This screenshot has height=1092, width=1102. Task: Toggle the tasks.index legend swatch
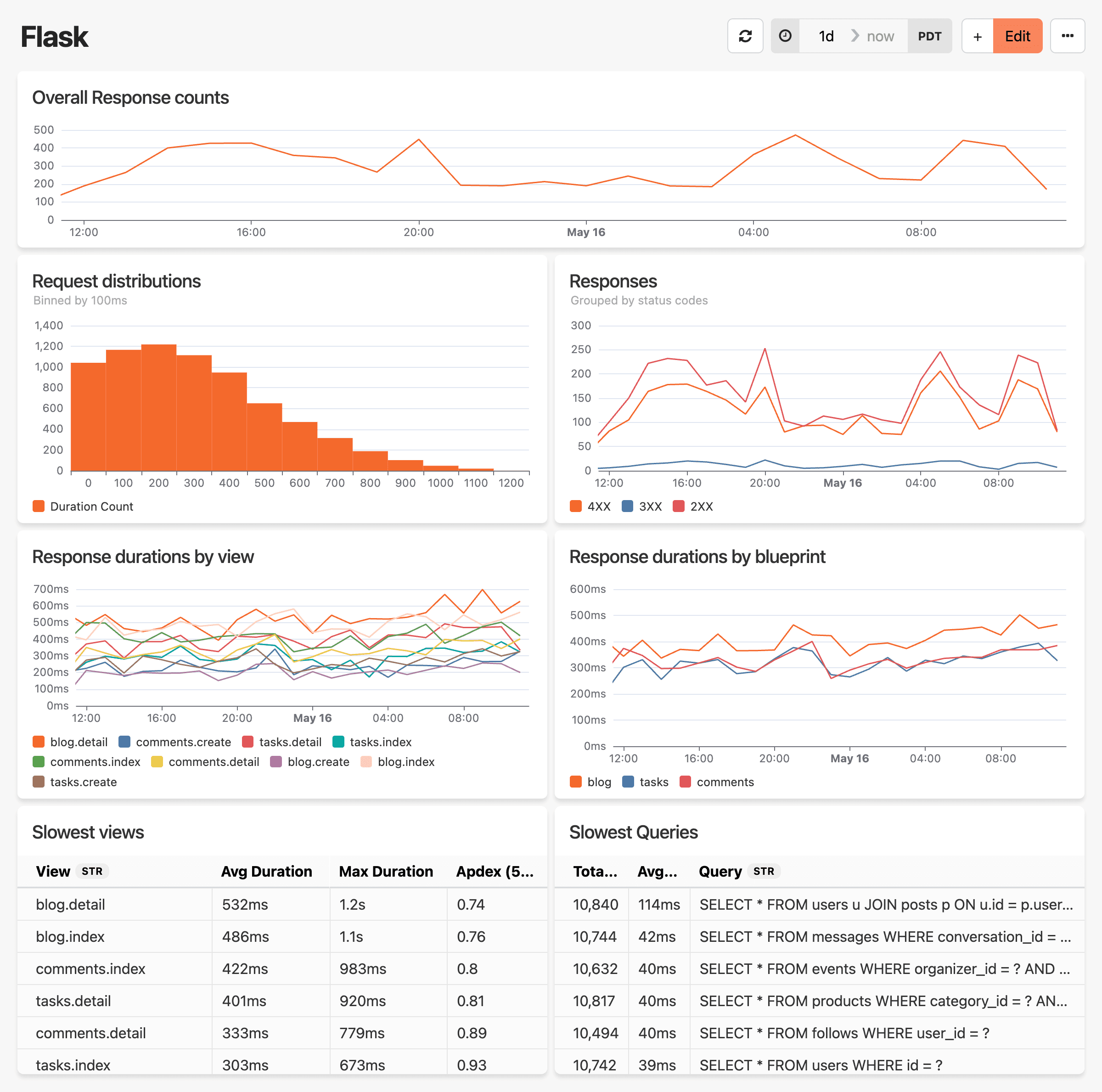338,742
